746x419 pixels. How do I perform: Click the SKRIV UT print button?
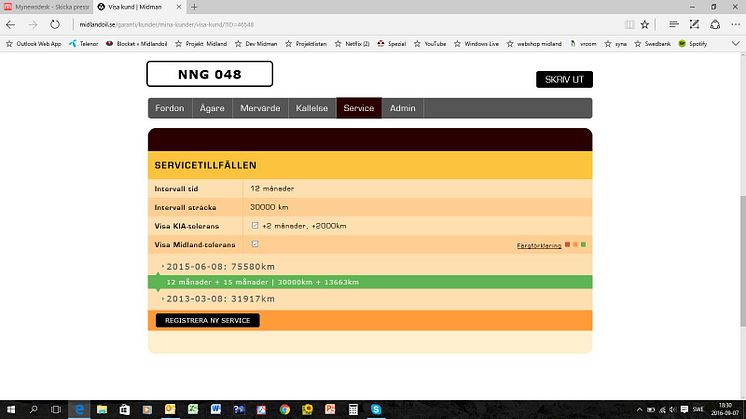click(x=564, y=79)
